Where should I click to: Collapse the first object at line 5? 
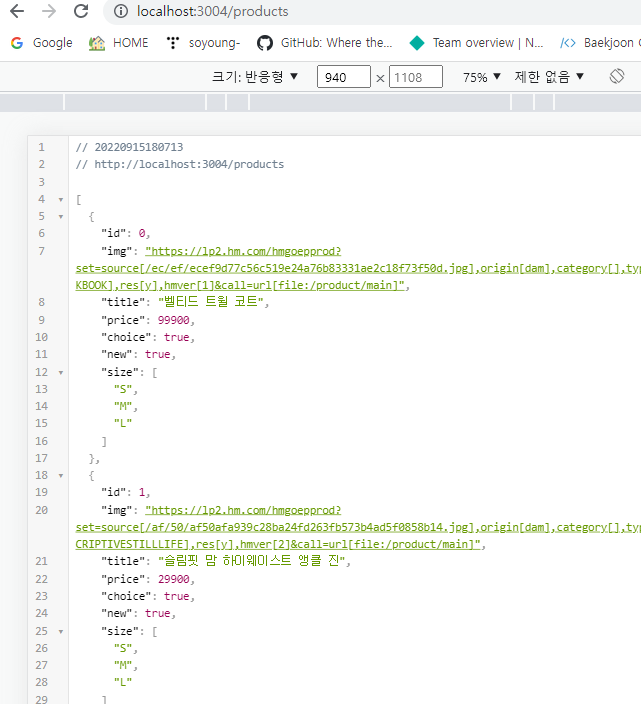coord(61,217)
